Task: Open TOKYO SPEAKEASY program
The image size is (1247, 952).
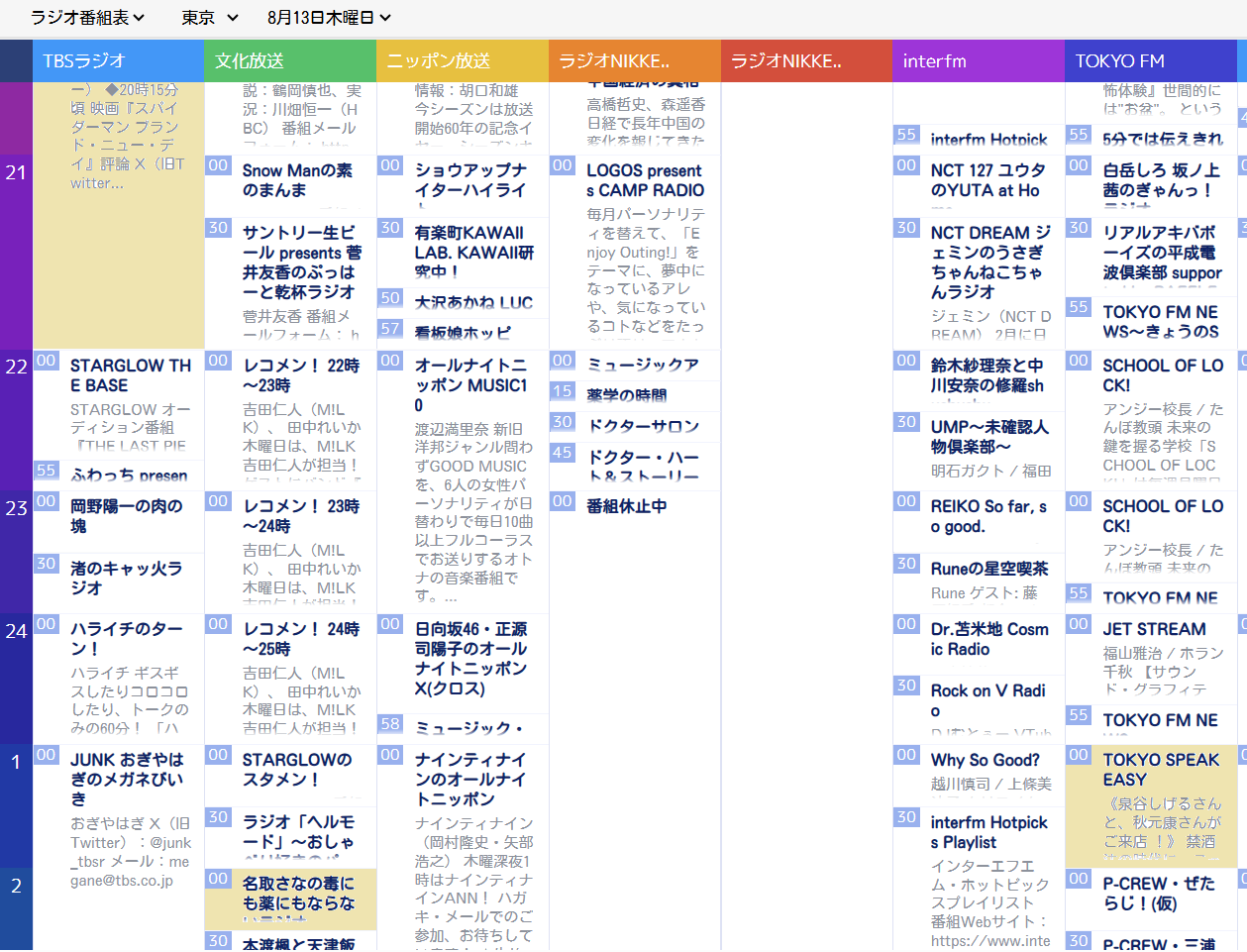Action: (1161, 770)
